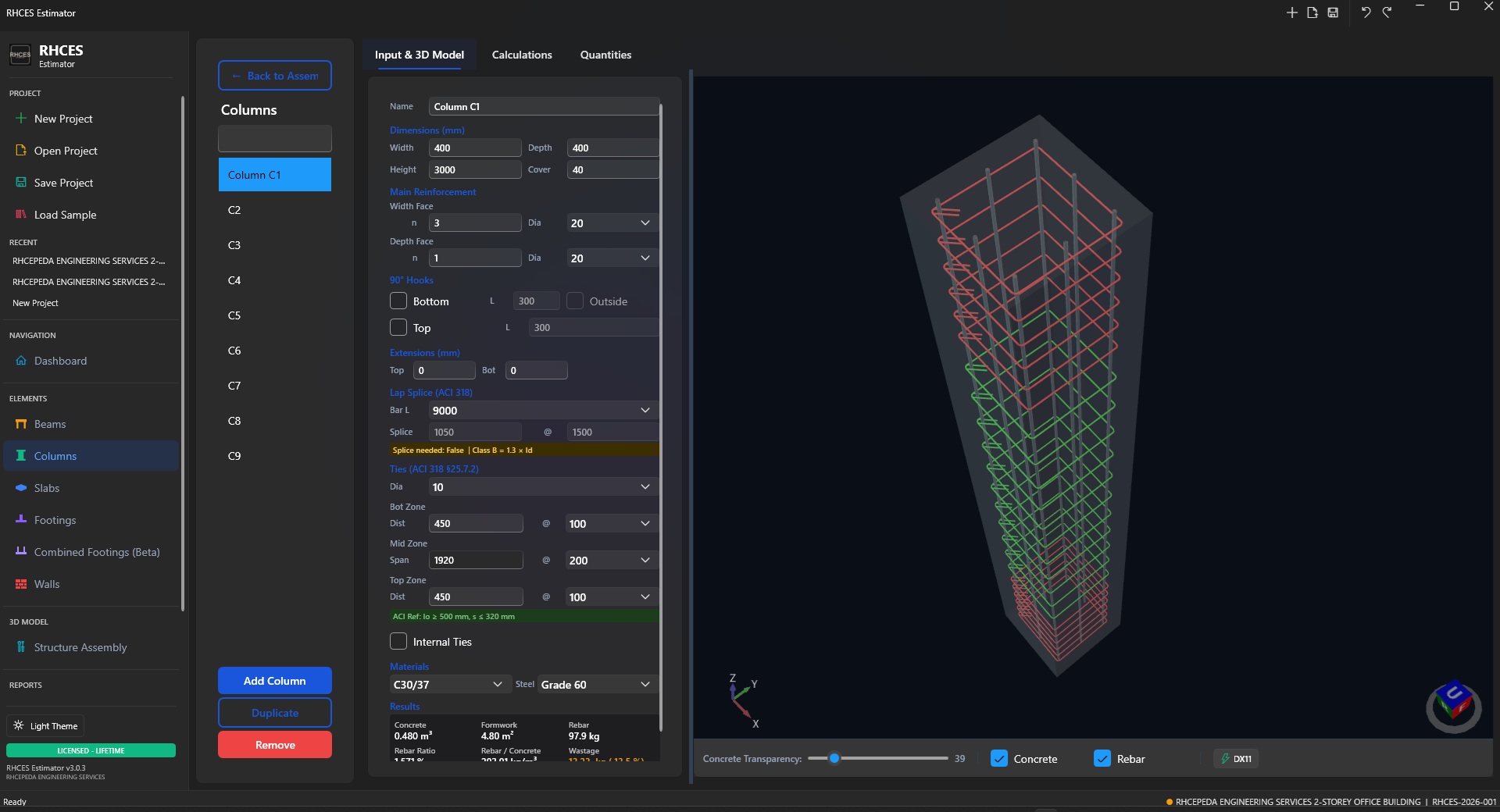The image size is (1500, 812).
Task: Click the Beams element icon
Action: (21, 424)
